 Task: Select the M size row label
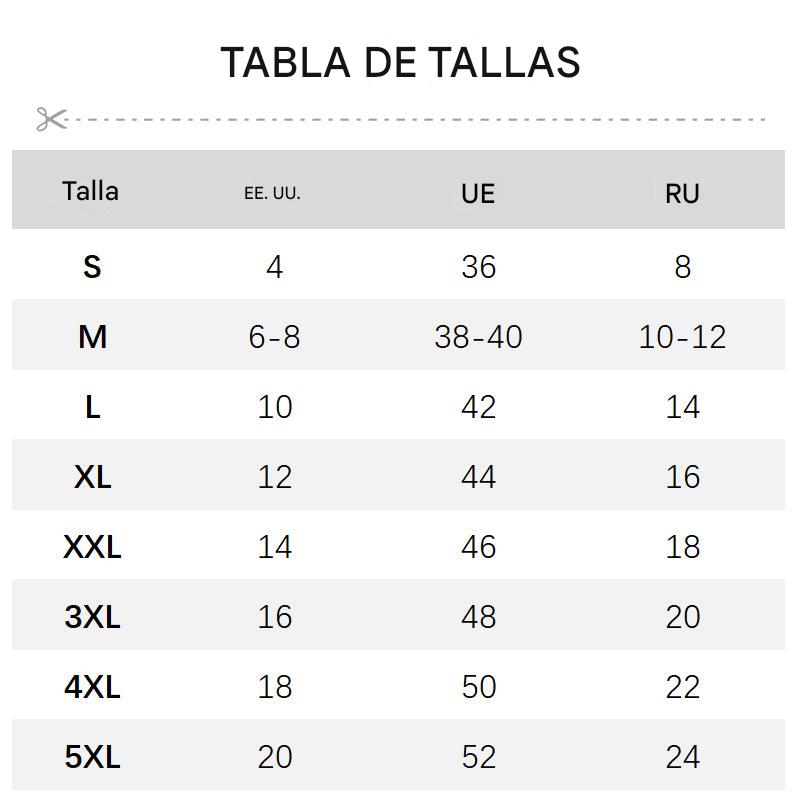tap(92, 337)
